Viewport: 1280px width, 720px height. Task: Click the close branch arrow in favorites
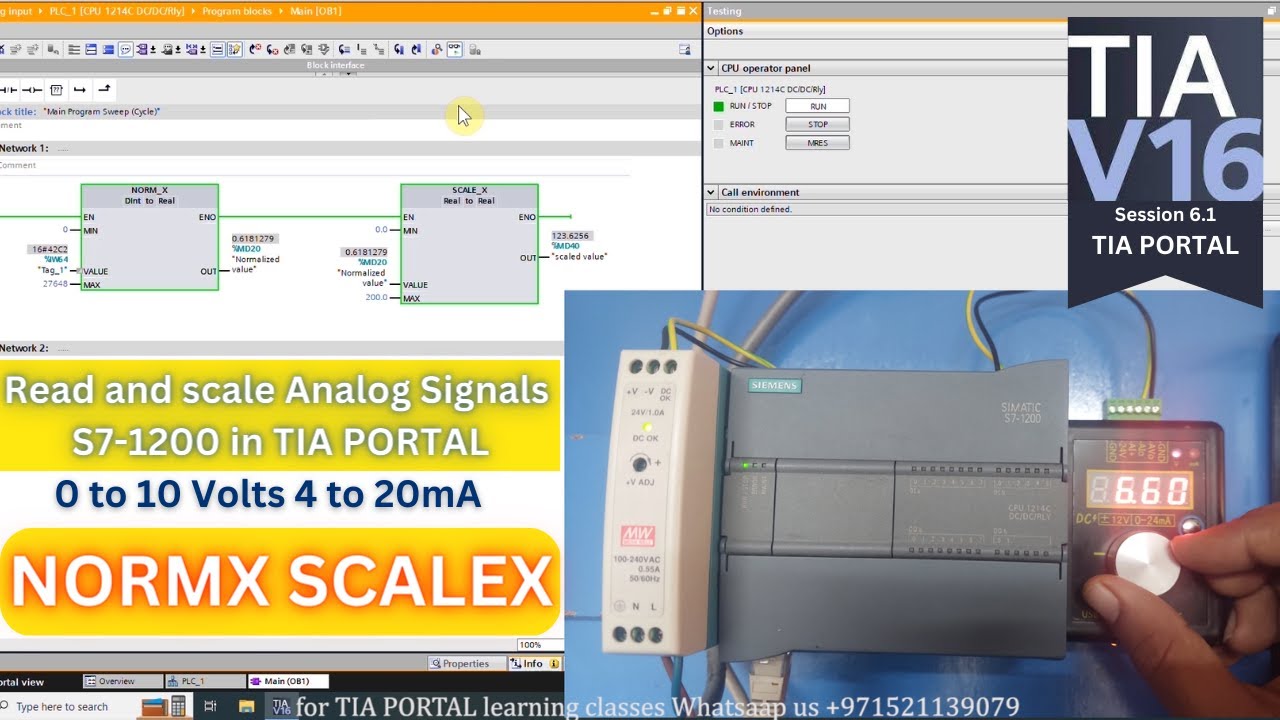tap(104, 90)
